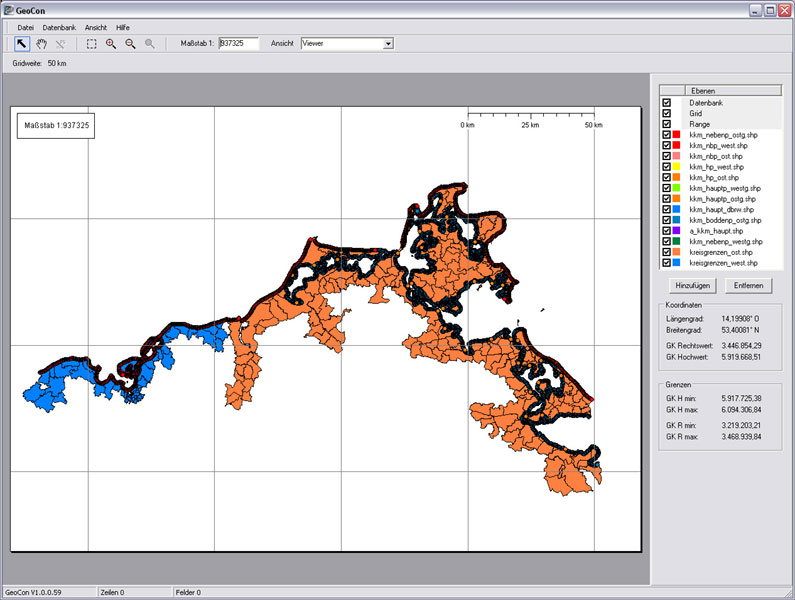The width and height of the screenshot is (795, 600).
Task: Open the Datei menu
Action: point(26,27)
